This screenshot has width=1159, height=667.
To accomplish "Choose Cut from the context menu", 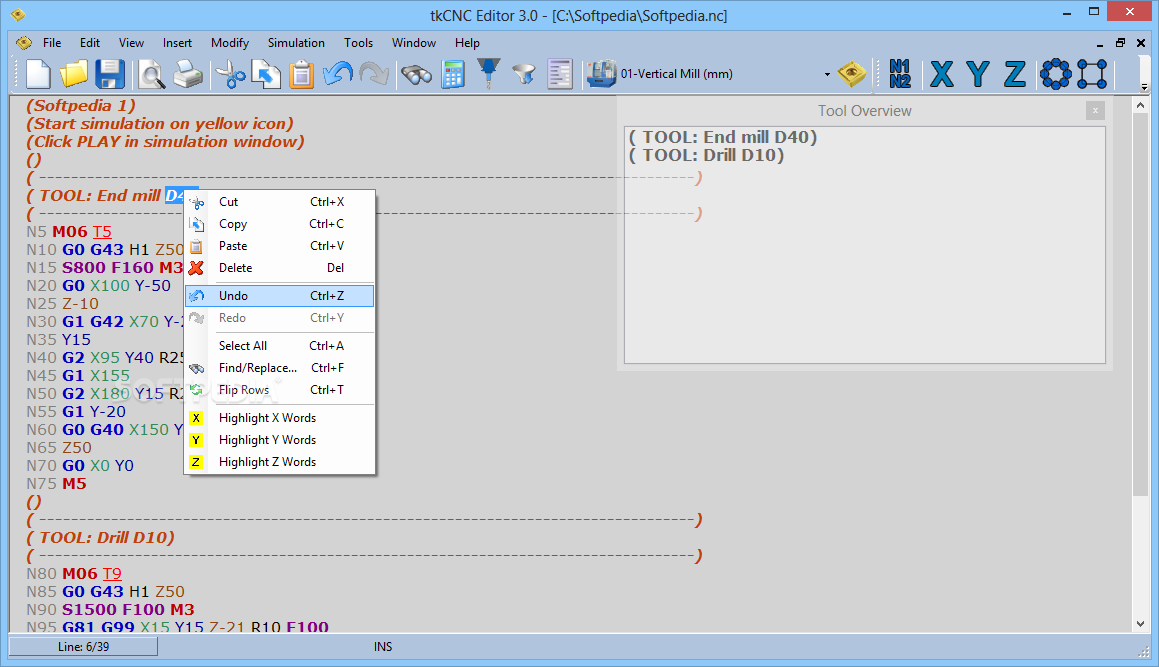I will [x=279, y=202].
